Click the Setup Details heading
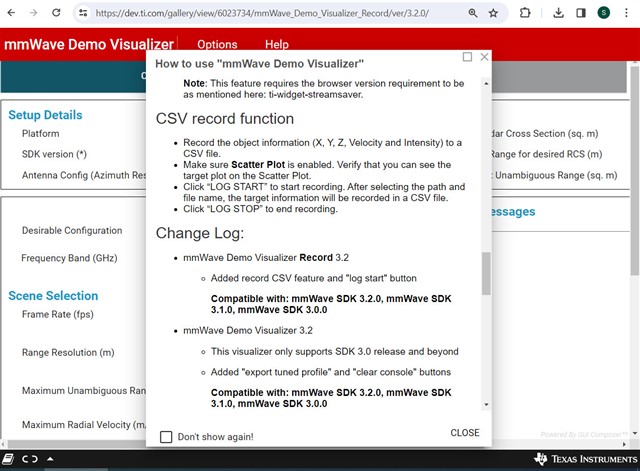640x471 pixels. [45, 115]
